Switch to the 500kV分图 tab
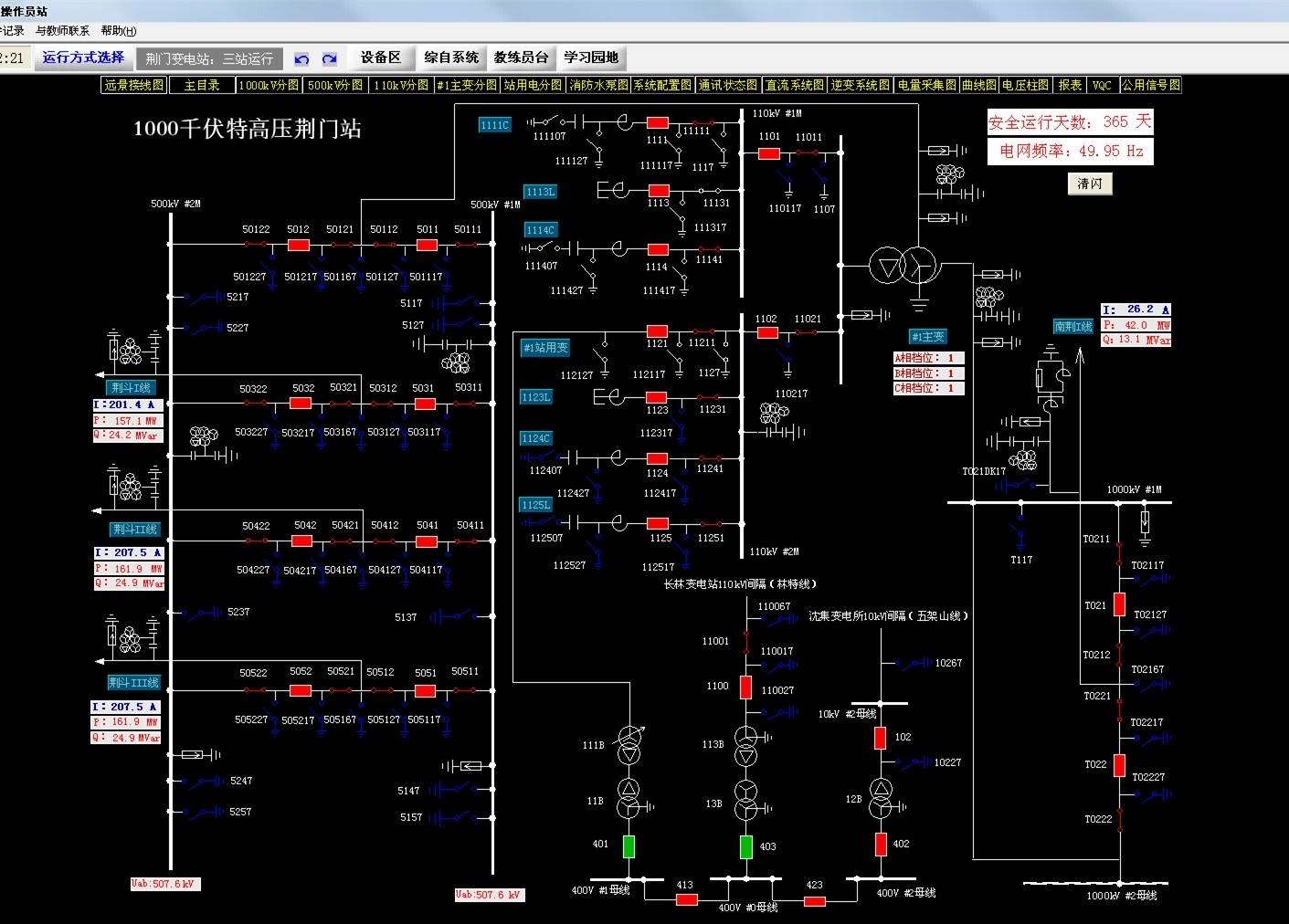The image size is (1289, 924). coord(335,85)
